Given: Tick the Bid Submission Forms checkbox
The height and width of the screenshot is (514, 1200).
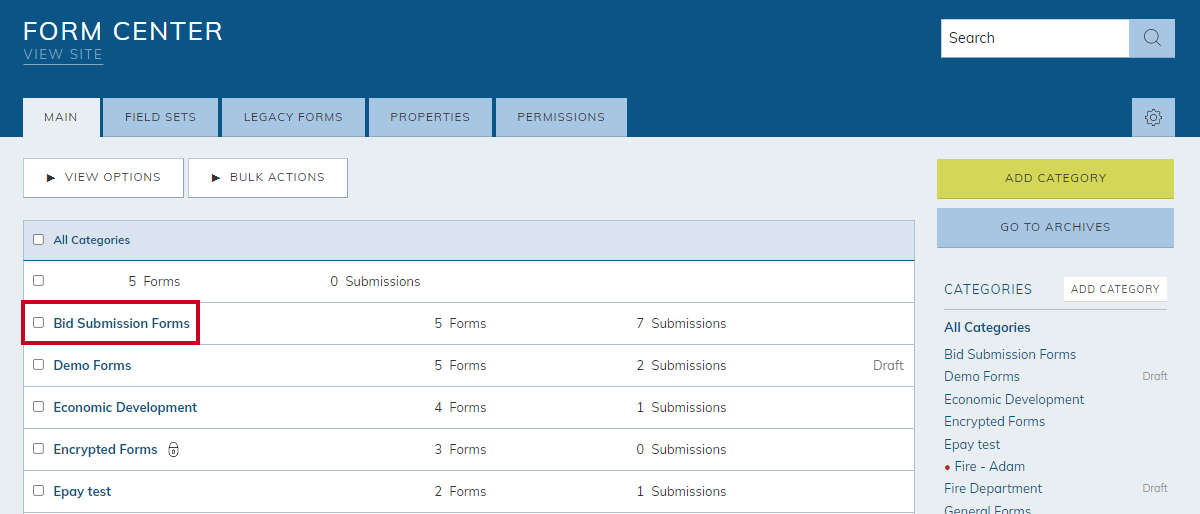Looking at the screenshot, I should pos(39,323).
